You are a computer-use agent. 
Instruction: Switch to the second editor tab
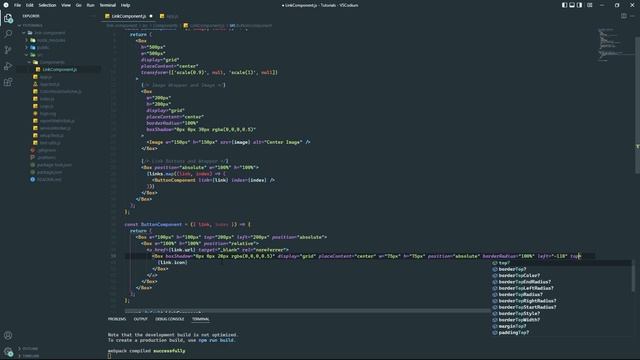[169, 16]
